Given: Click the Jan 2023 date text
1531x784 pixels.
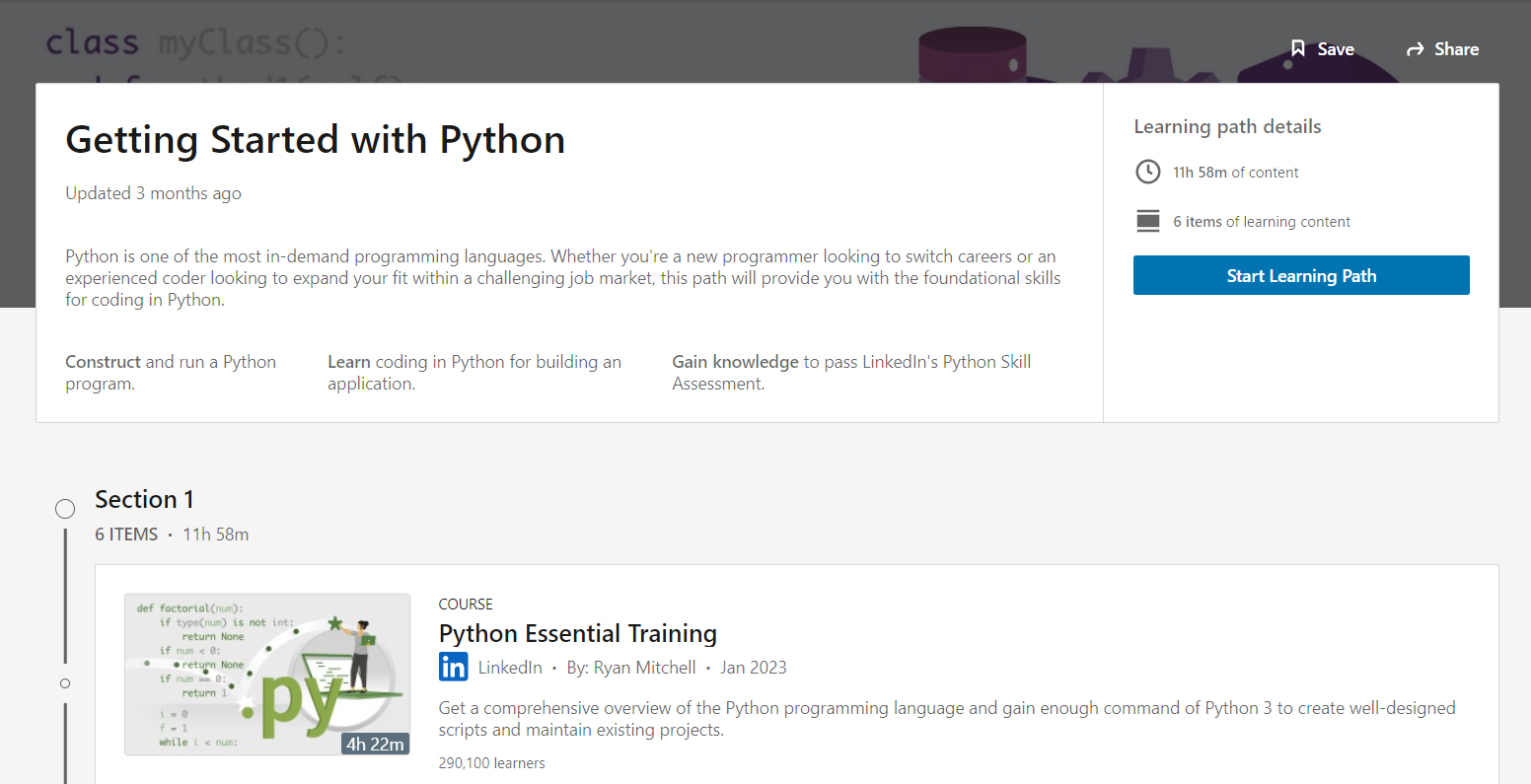Looking at the screenshot, I should (x=754, y=668).
